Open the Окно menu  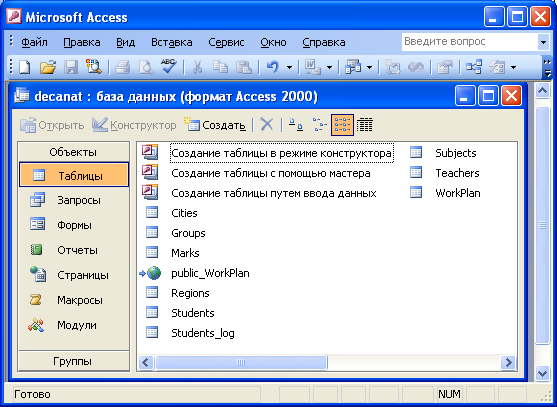273,42
